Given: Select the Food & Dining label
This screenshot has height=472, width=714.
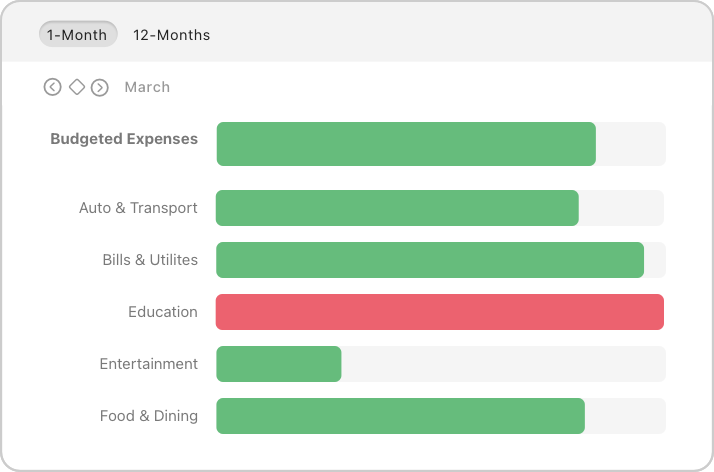Looking at the screenshot, I should click(x=149, y=416).
